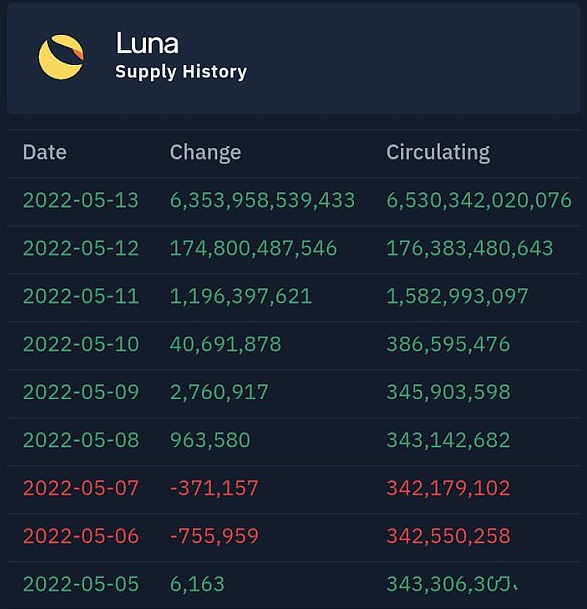
Task: Select the 2022-05-05 date entry
Action: pos(81,584)
